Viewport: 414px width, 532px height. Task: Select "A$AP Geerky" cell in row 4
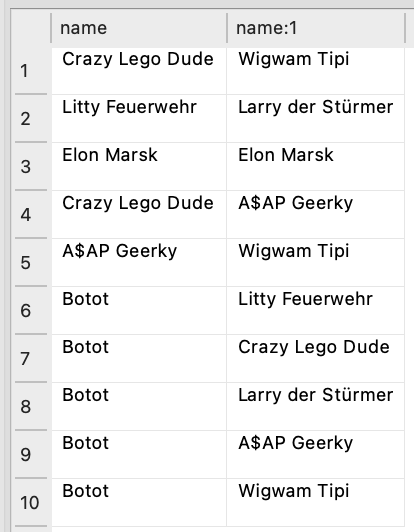point(316,215)
